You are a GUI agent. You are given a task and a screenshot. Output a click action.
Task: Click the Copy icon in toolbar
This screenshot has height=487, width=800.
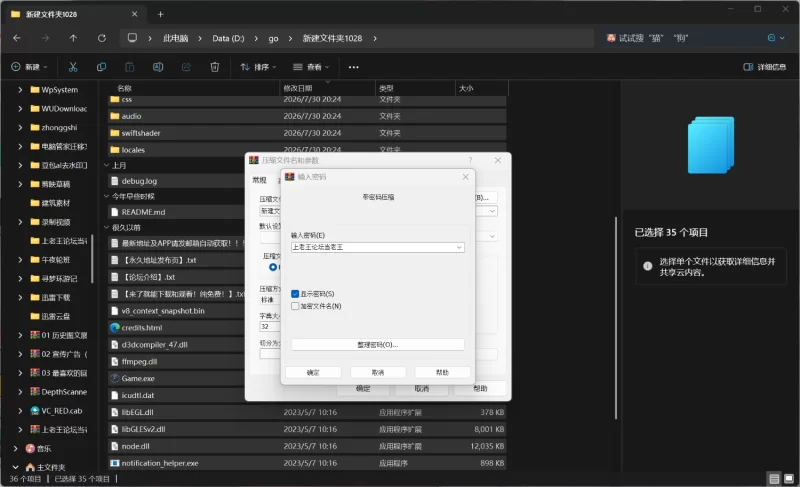[x=102, y=67]
